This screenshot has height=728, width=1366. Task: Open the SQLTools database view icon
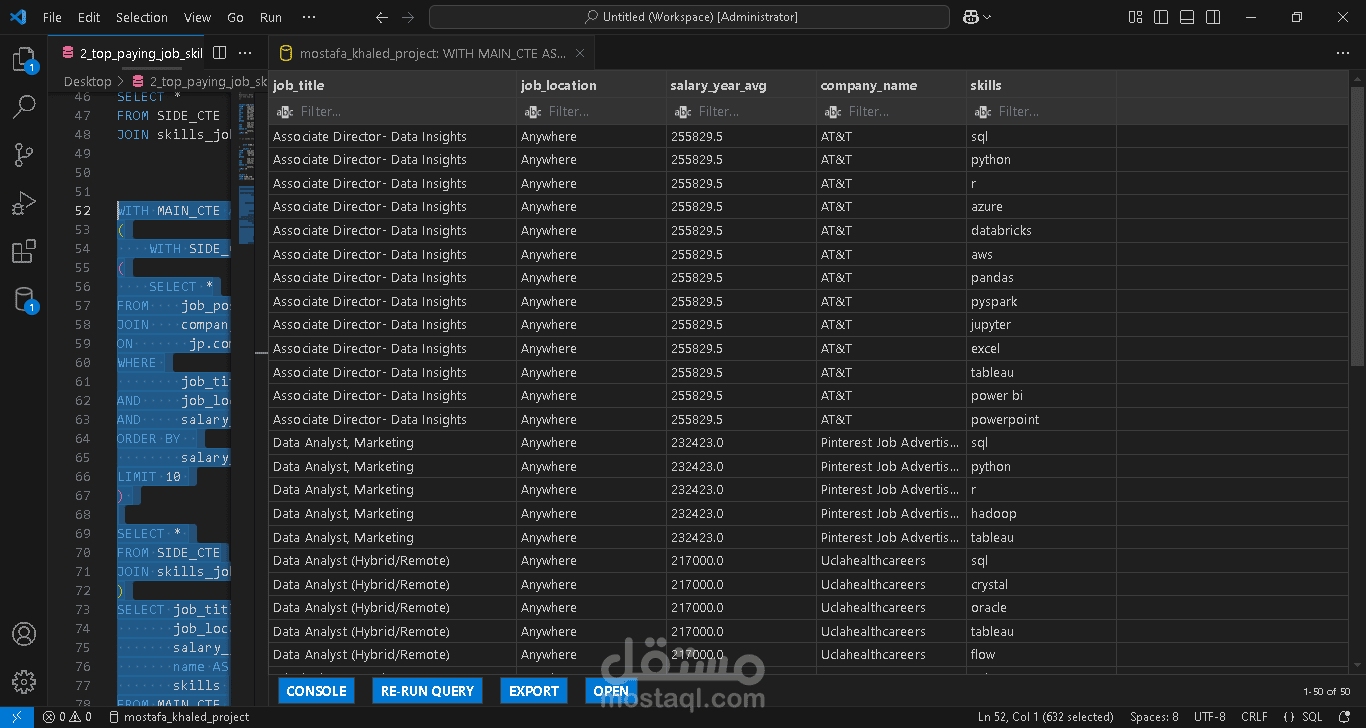tap(24, 300)
